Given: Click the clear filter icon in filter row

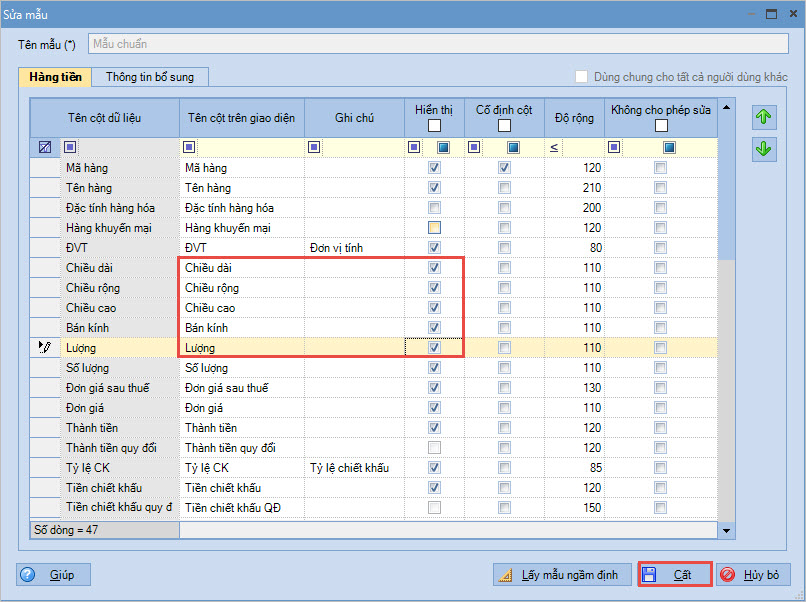Looking at the screenshot, I should pyautogui.click(x=44, y=148).
